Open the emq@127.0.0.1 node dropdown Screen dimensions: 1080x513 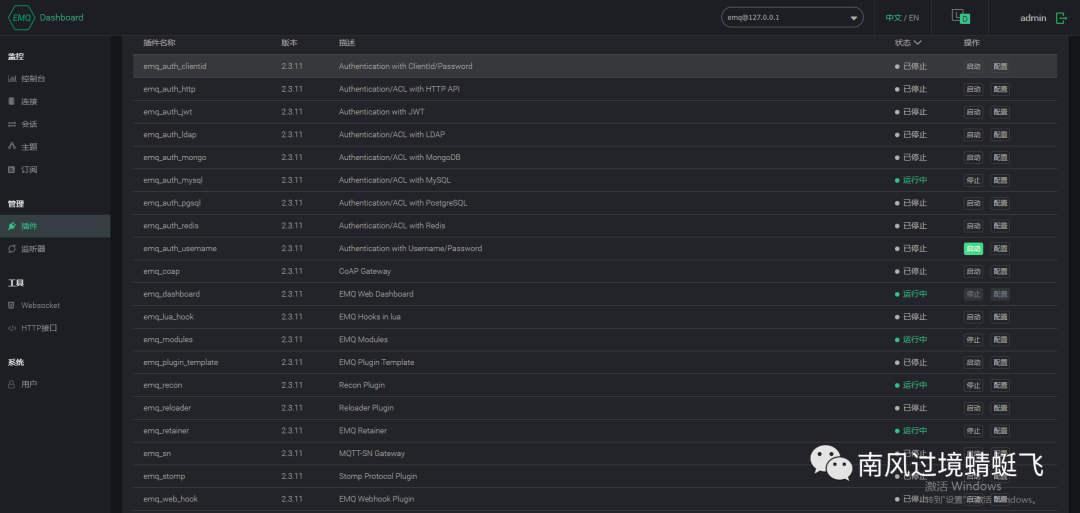(792, 17)
